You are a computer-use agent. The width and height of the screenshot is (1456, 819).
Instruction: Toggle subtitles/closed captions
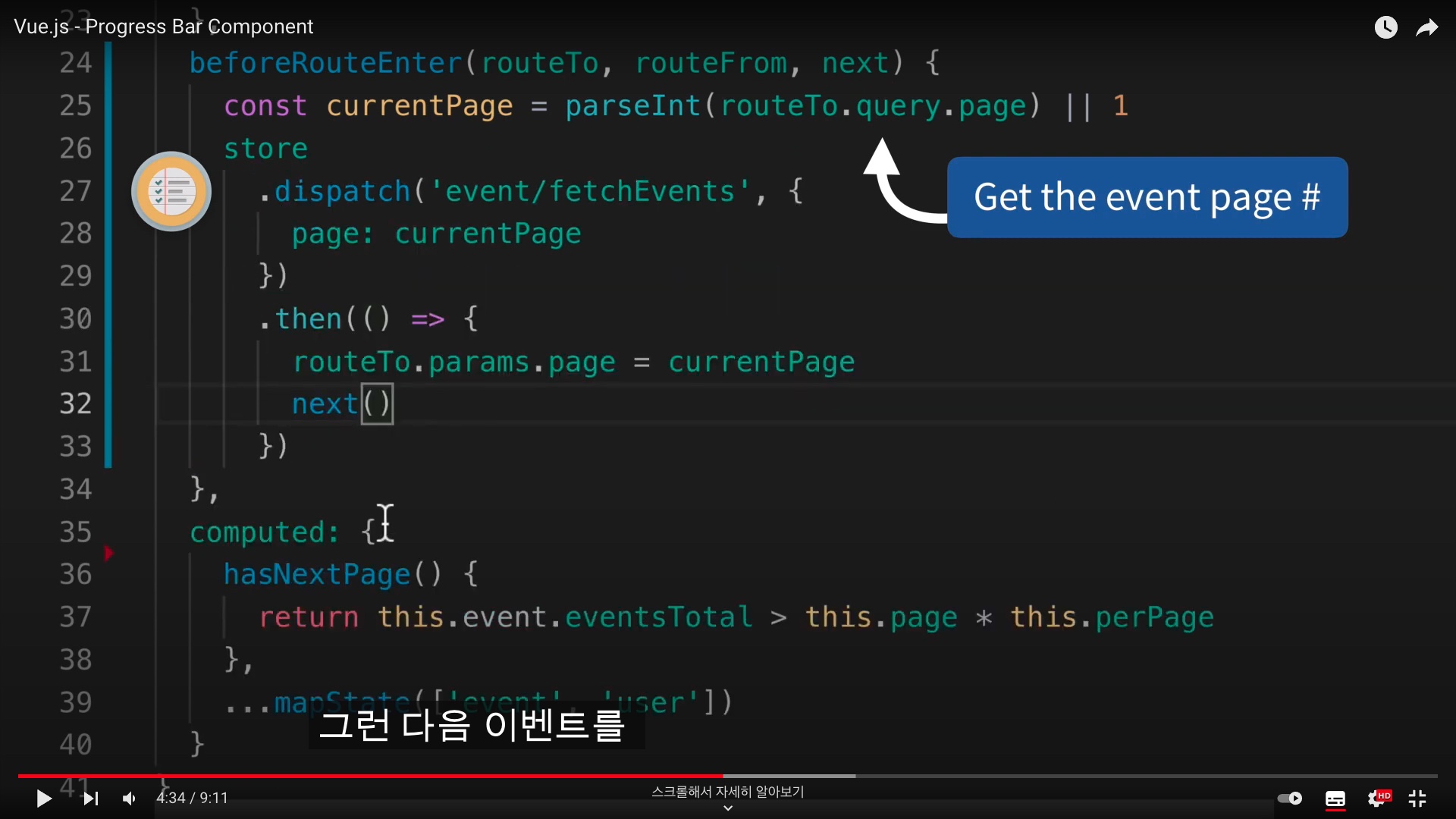pyautogui.click(x=1335, y=799)
